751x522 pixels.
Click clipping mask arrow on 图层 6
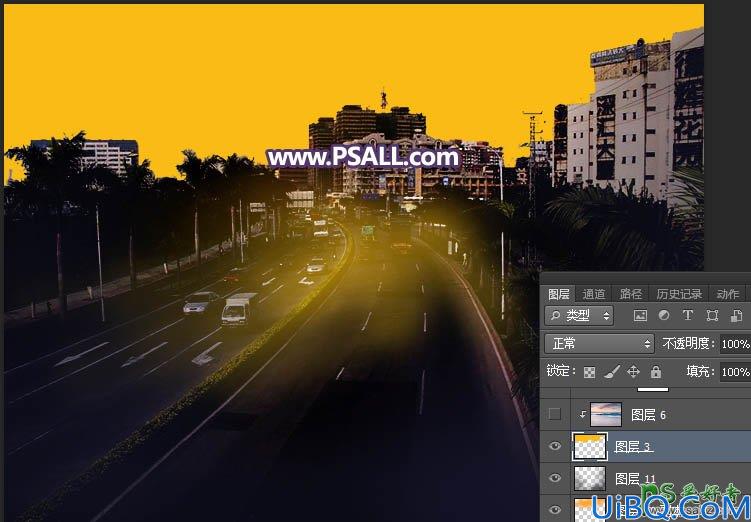(x=582, y=415)
